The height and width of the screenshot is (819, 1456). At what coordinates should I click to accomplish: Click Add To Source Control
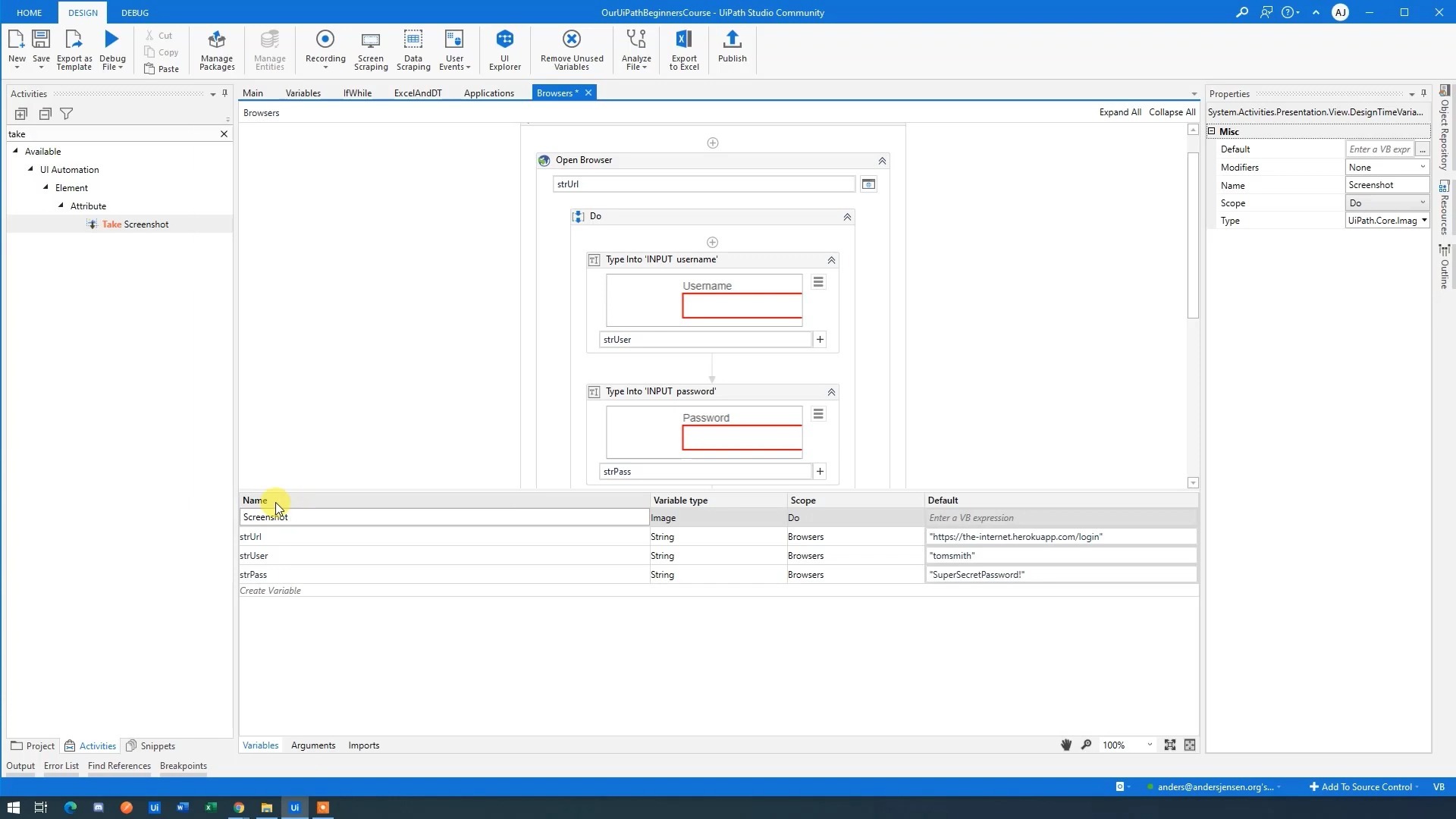[x=1361, y=787]
